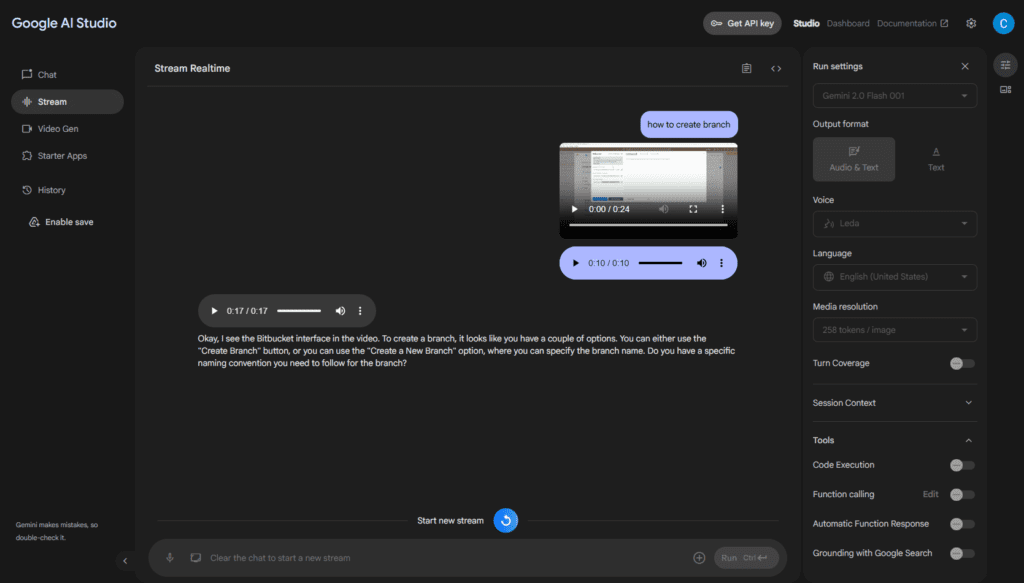Click the icon below run settings toggle

point(1005,89)
